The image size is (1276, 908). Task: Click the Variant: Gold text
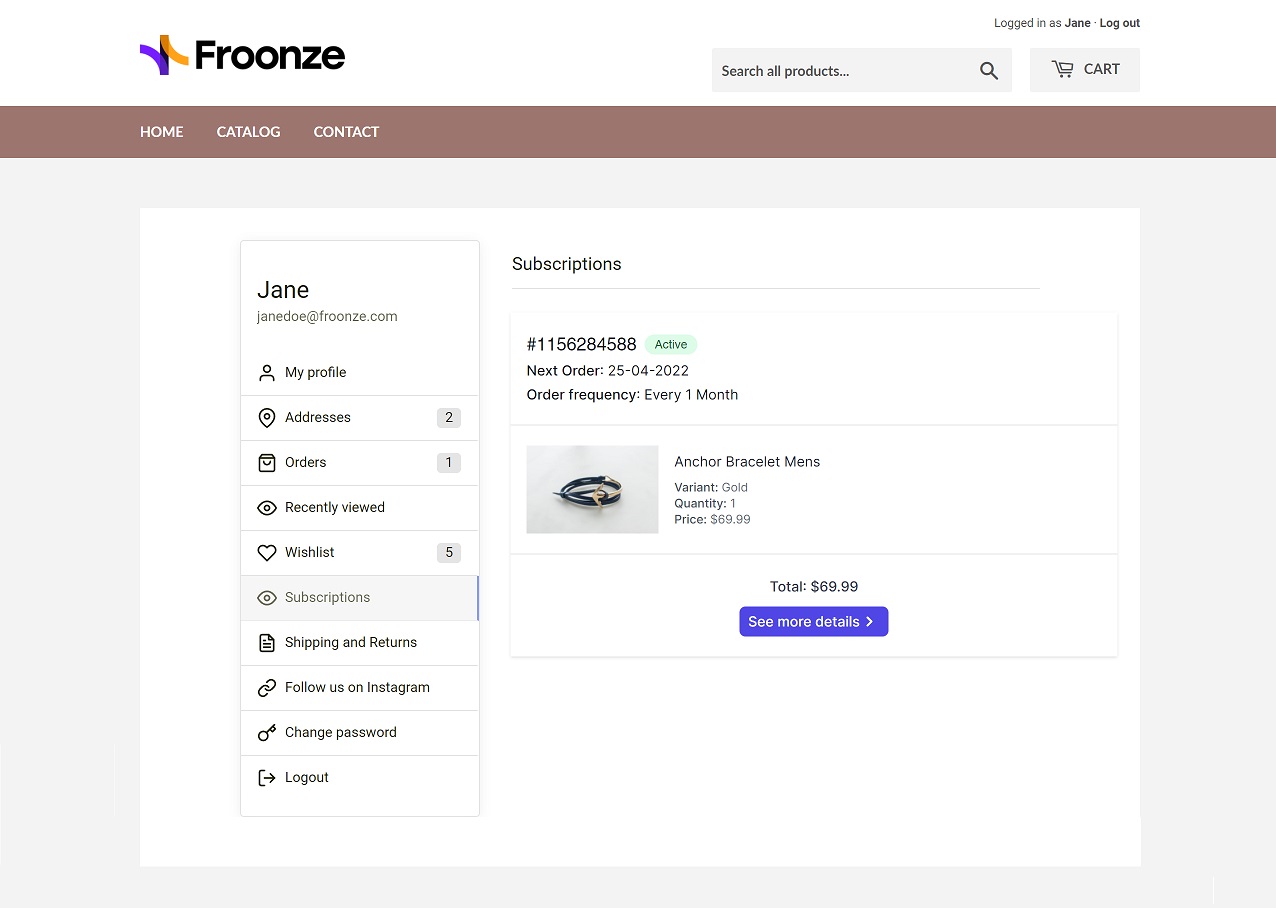click(x=711, y=488)
